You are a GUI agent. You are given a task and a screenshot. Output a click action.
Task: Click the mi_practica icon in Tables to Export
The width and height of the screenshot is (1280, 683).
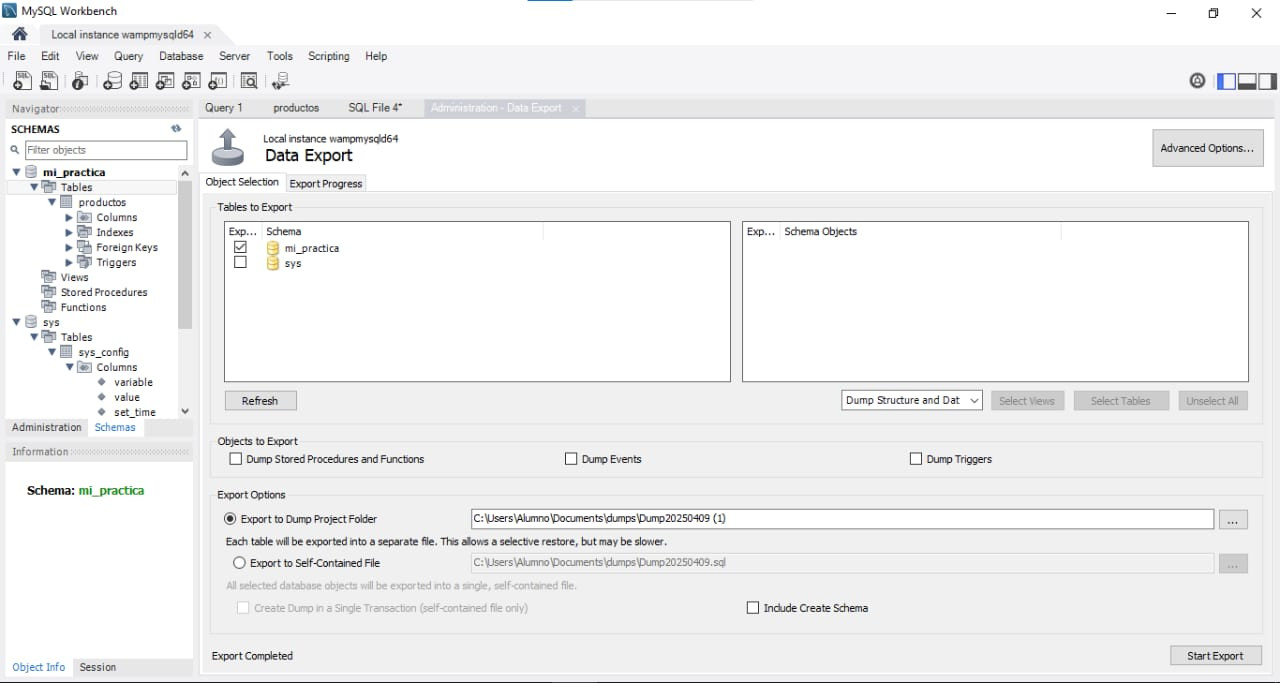pos(273,248)
